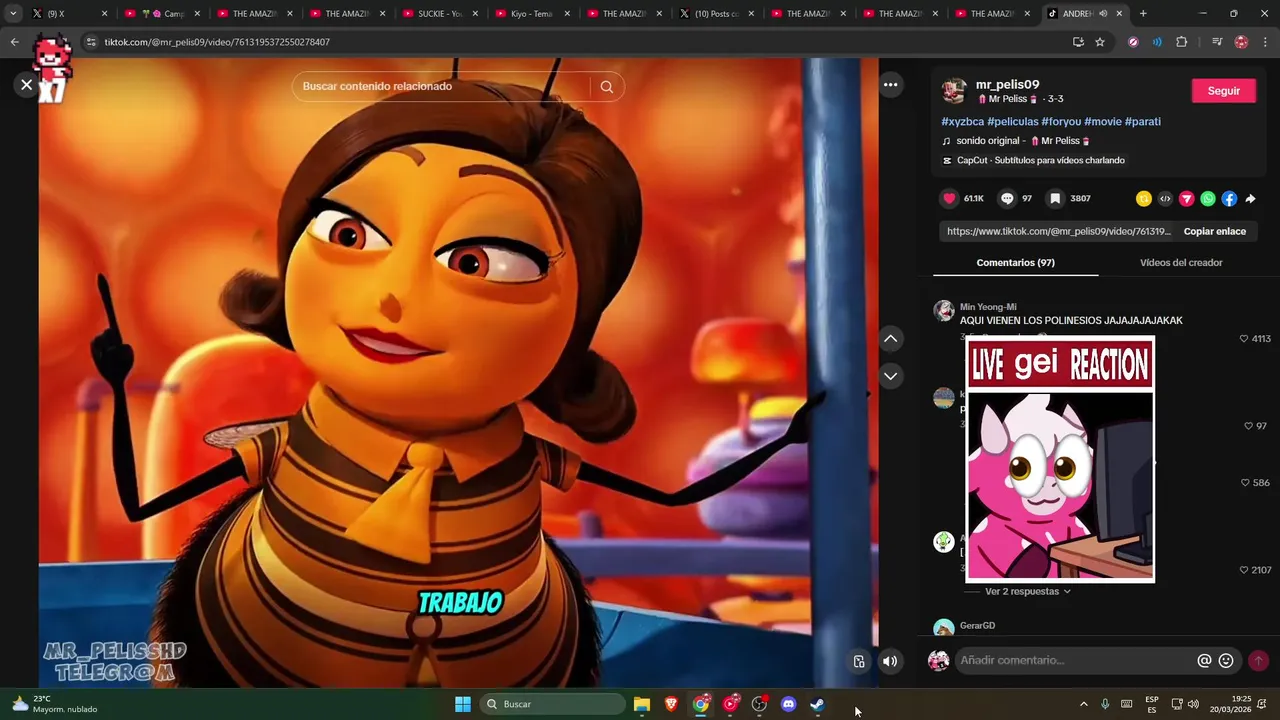This screenshot has width=1280, height=720.
Task: Like the video with the heart icon
Action: click(x=950, y=199)
